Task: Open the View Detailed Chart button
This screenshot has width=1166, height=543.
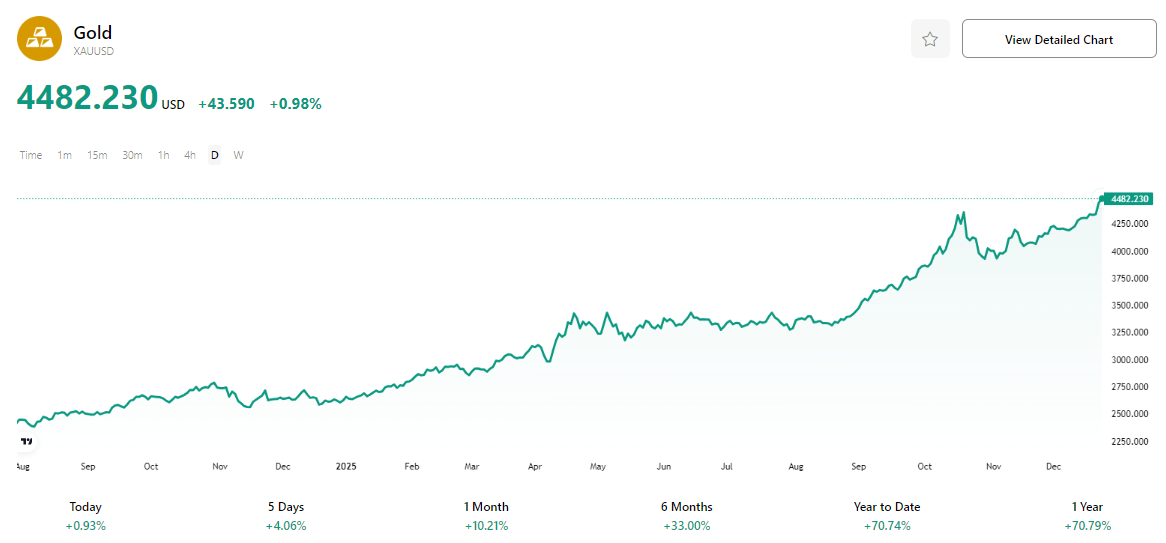Action: tap(1059, 39)
